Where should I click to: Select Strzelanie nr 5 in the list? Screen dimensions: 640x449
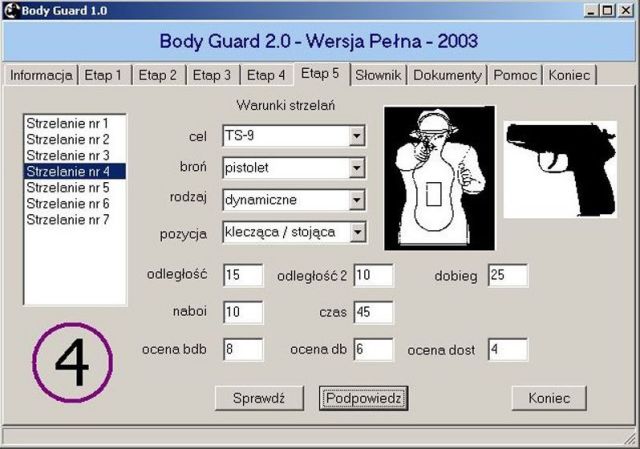[75, 187]
